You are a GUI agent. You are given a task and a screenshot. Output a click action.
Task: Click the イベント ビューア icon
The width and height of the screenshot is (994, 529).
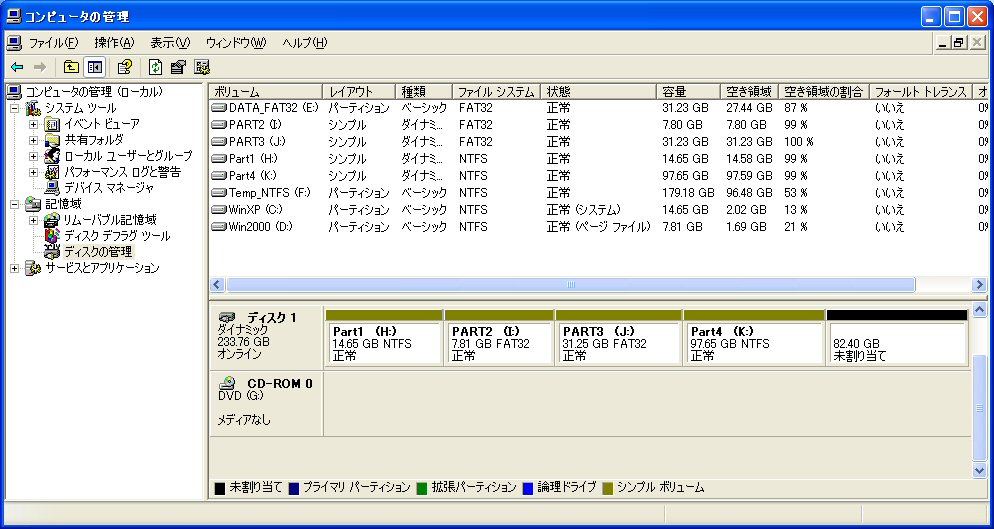pos(53,124)
